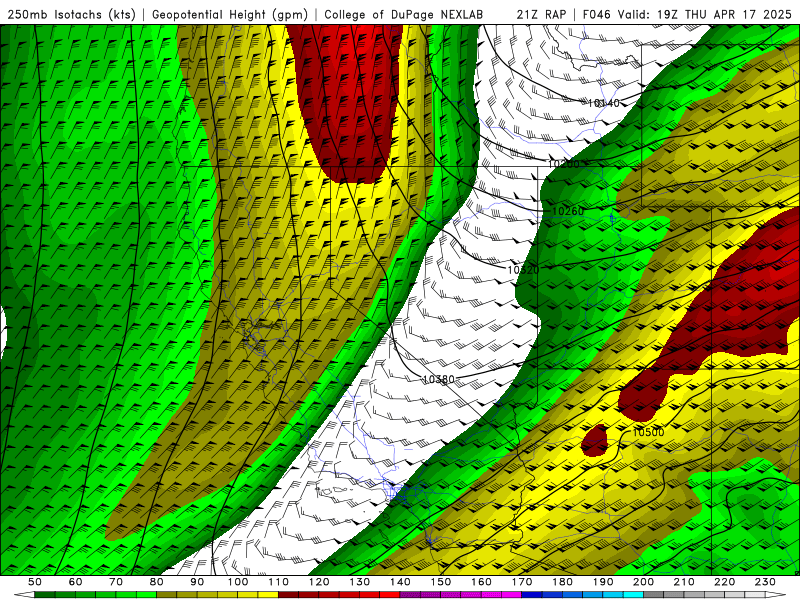Click the 60 value on the color scale
The image size is (800, 600).
click(75, 582)
